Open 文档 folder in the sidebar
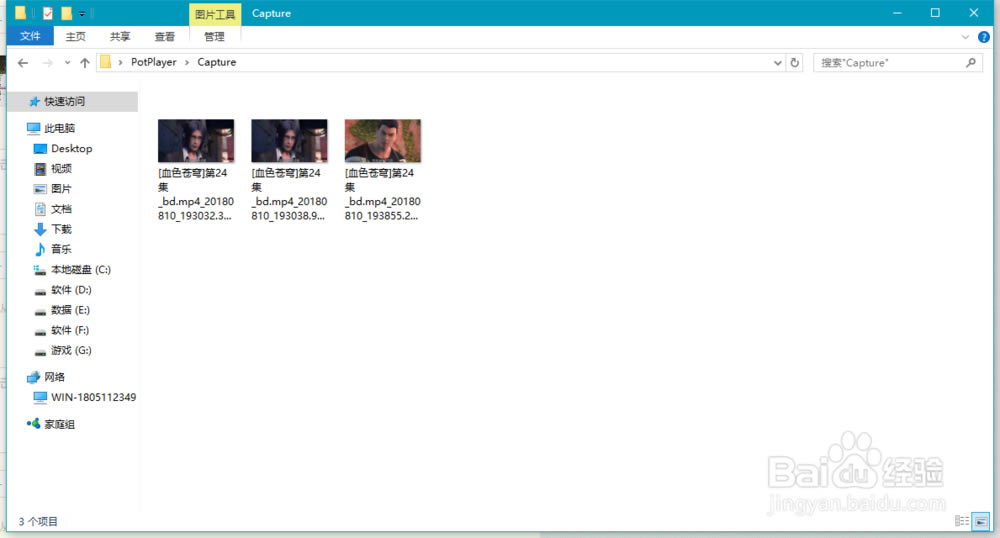This screenshot has height=538, width=1000. [61, 209]
